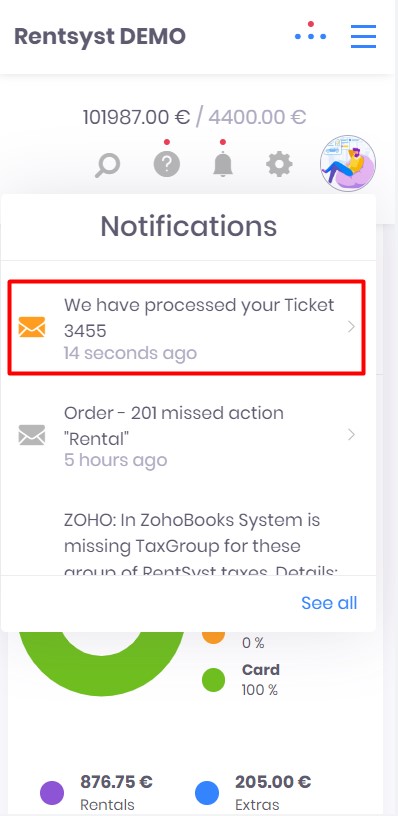Viewport: 398px width, 816px height.
Task: Expand Ticket 3455 notification chevron
Action: tap(351, 327)
